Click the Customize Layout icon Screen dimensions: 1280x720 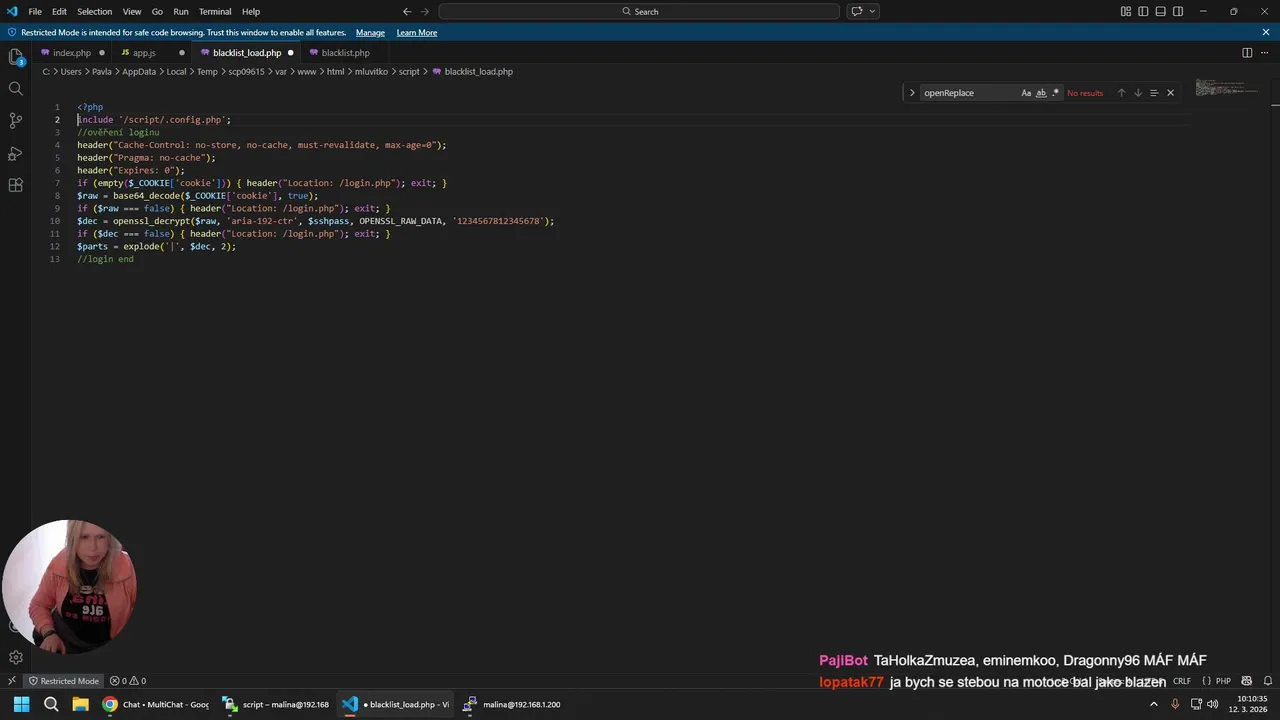pos(1126,11)
